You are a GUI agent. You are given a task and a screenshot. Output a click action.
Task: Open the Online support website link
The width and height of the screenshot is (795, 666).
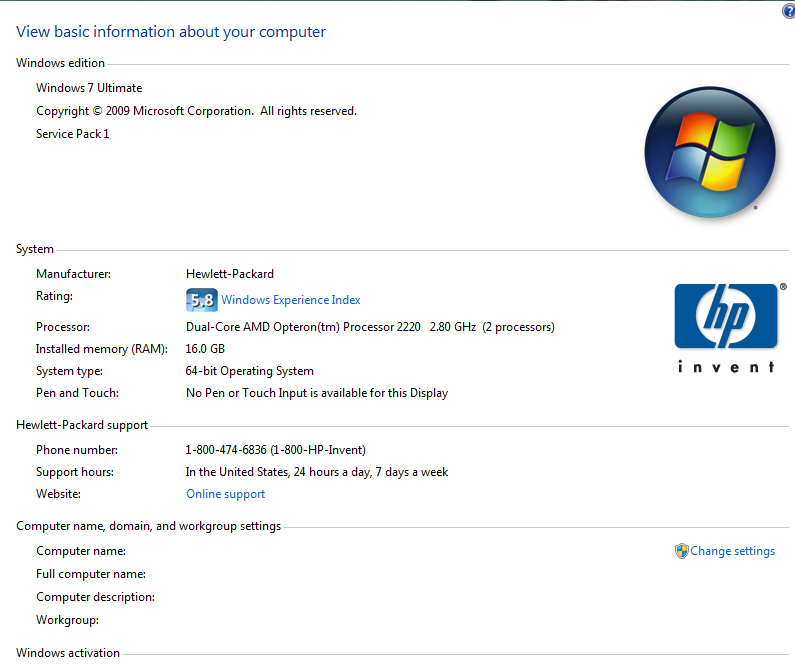click(226, 494)
